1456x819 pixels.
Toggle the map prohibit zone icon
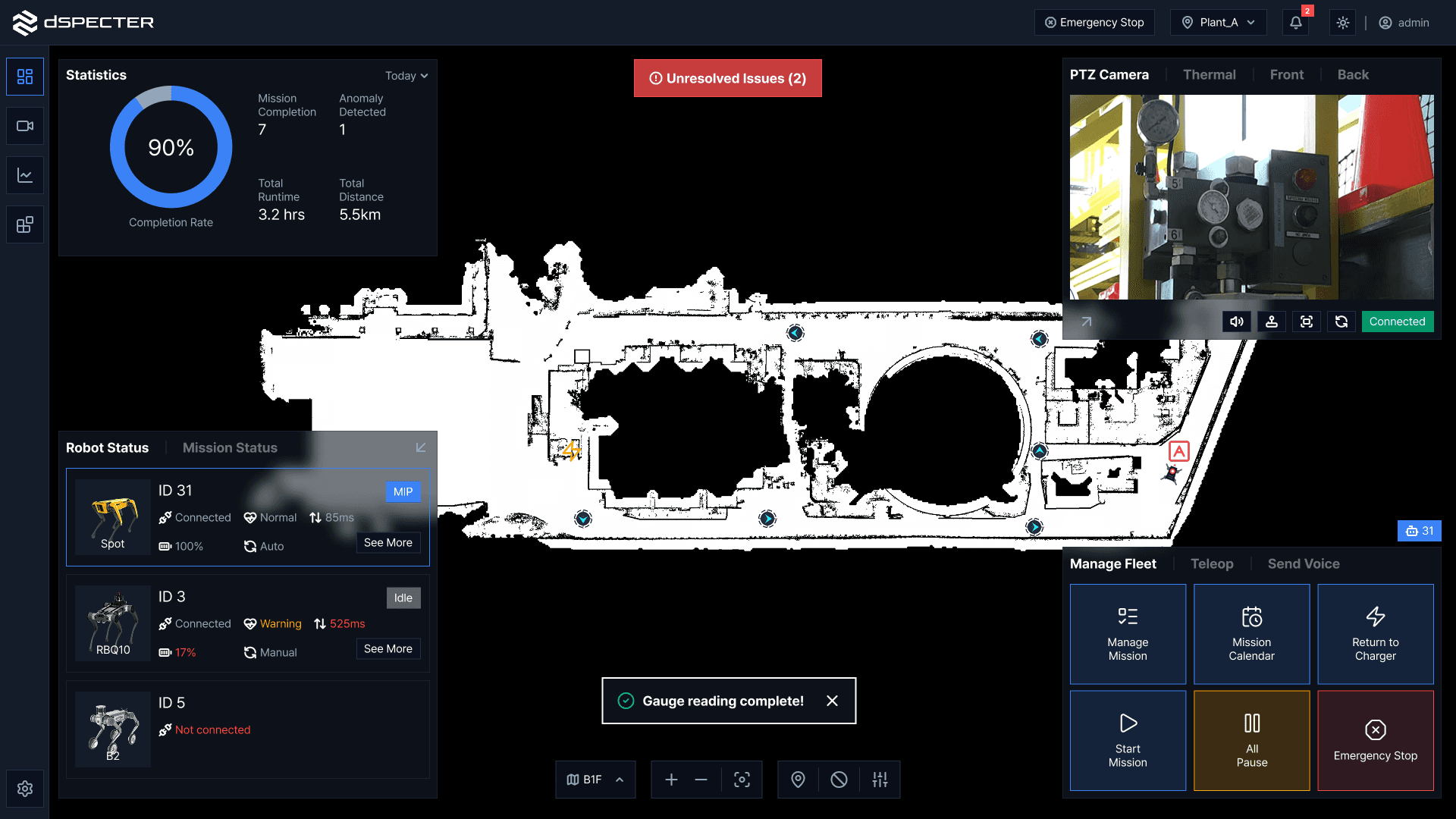839,780
